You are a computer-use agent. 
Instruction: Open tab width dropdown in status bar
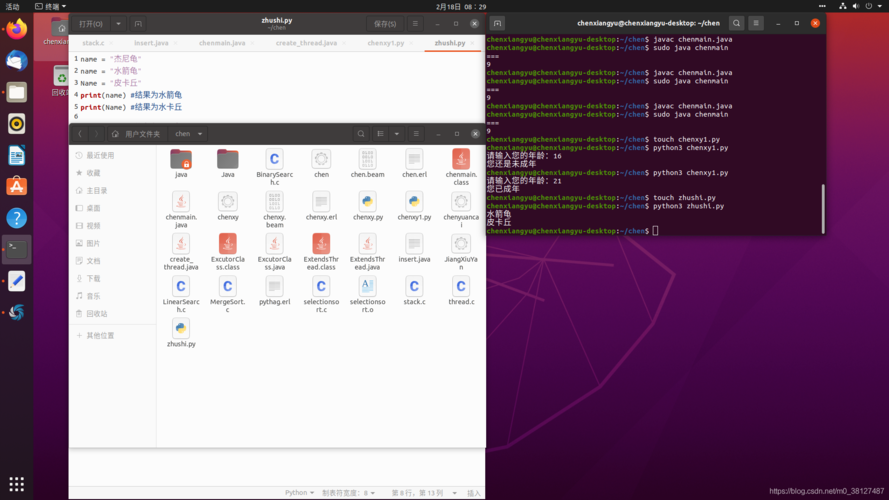click(348, 493)
